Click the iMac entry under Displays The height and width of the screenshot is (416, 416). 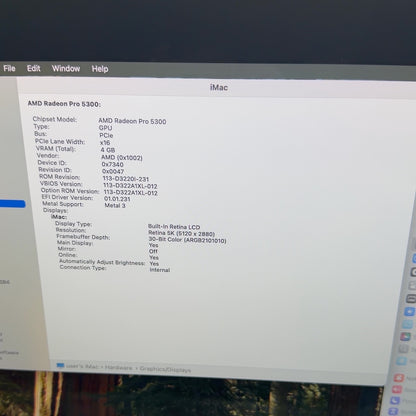[x=59, y=217]
